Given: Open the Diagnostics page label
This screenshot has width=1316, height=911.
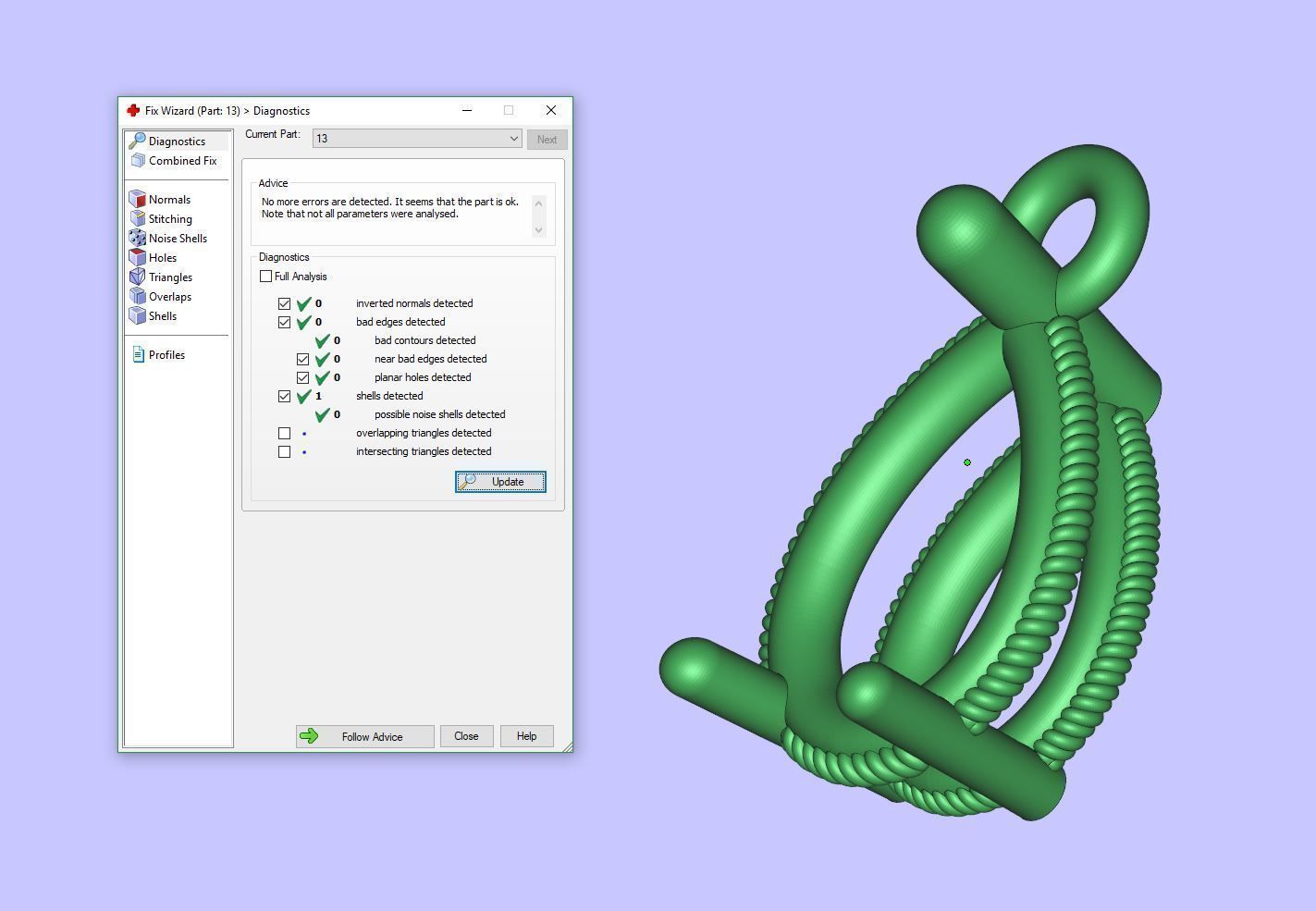Looking at the screenshot, I should coord(177,142).
